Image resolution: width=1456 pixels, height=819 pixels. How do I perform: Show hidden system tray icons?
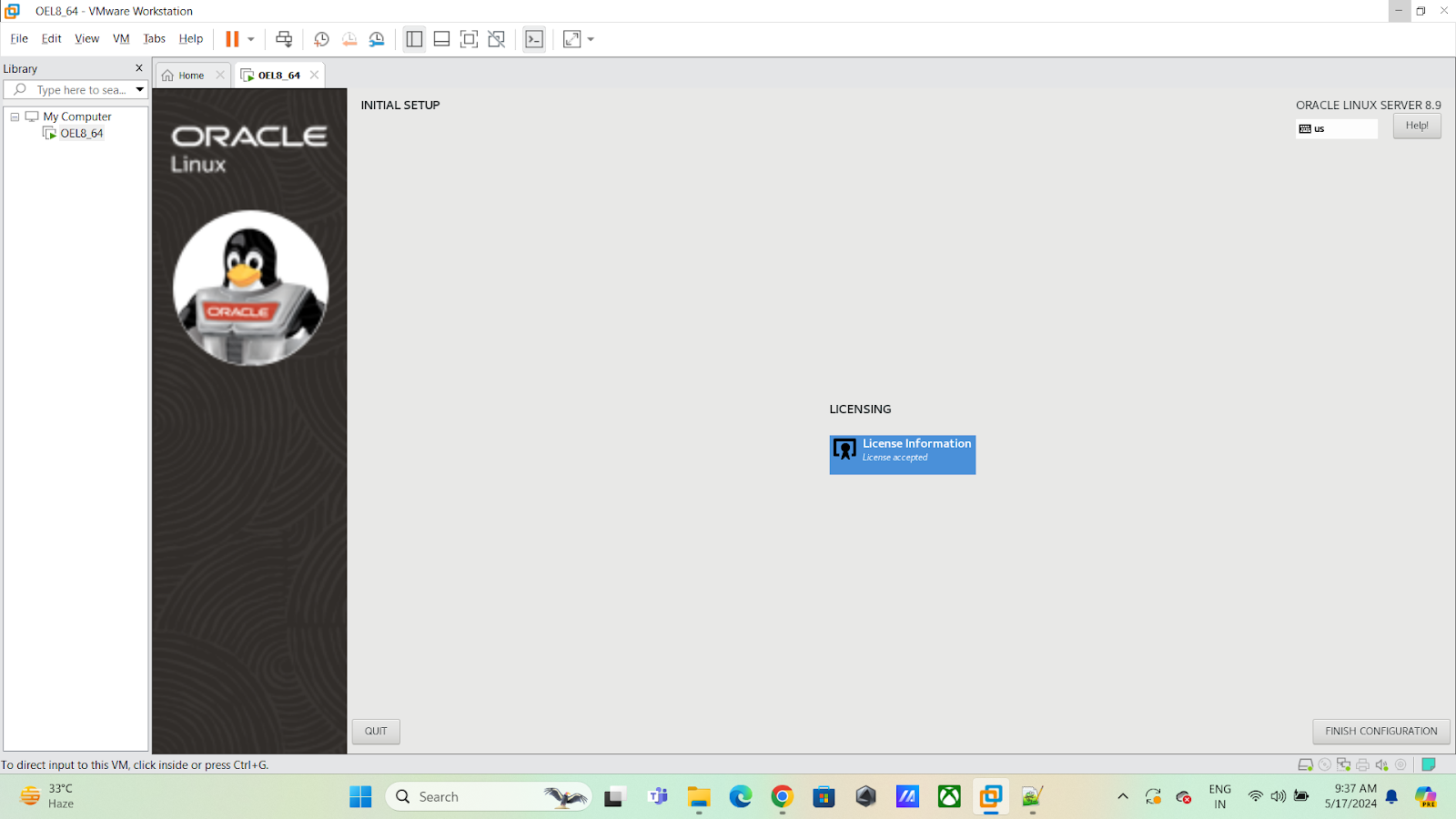coord(1123,797)
